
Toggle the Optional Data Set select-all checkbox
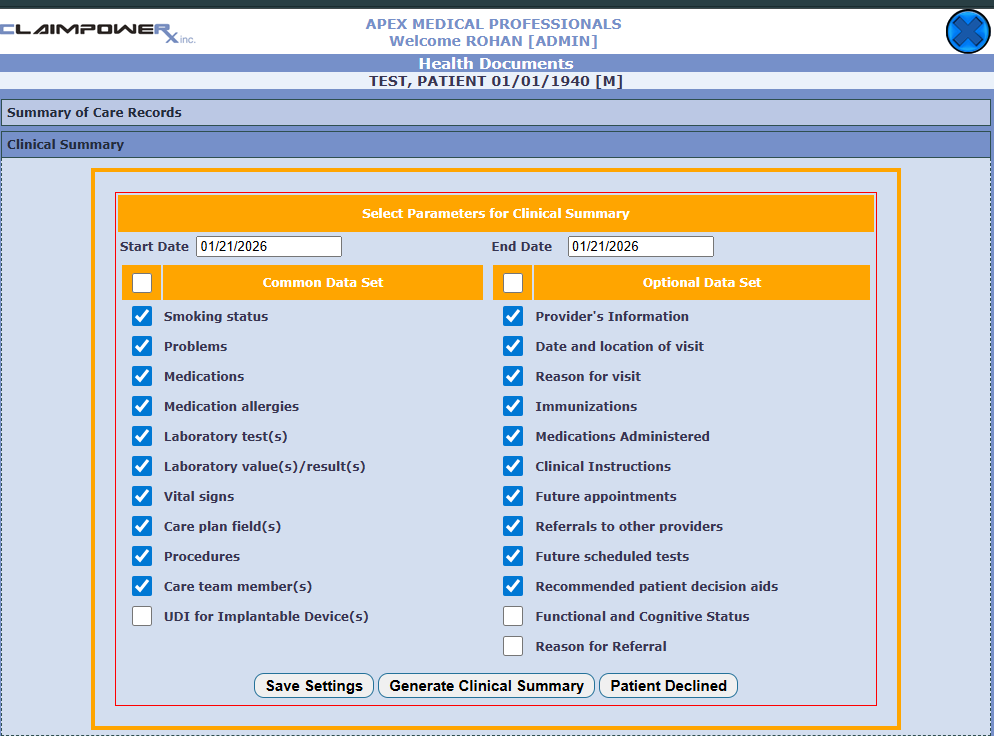(x=513, y=283)
